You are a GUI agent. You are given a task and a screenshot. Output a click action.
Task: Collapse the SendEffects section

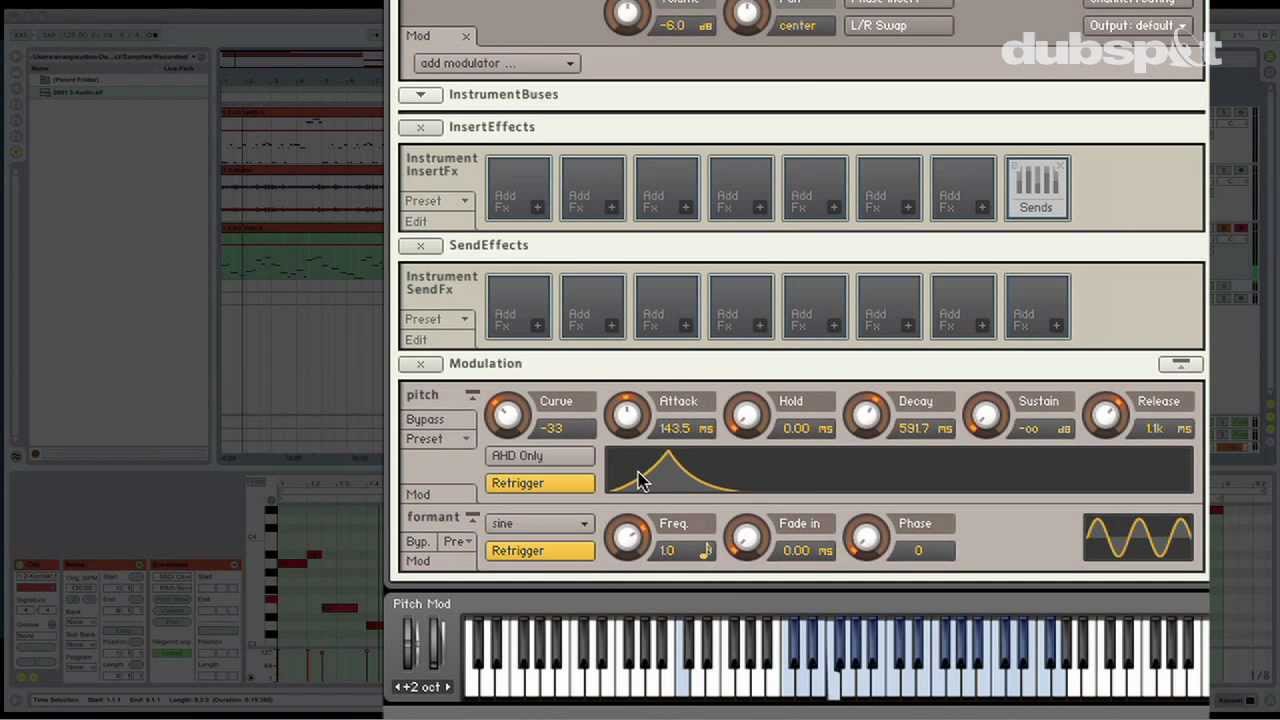tap(421, 245)
